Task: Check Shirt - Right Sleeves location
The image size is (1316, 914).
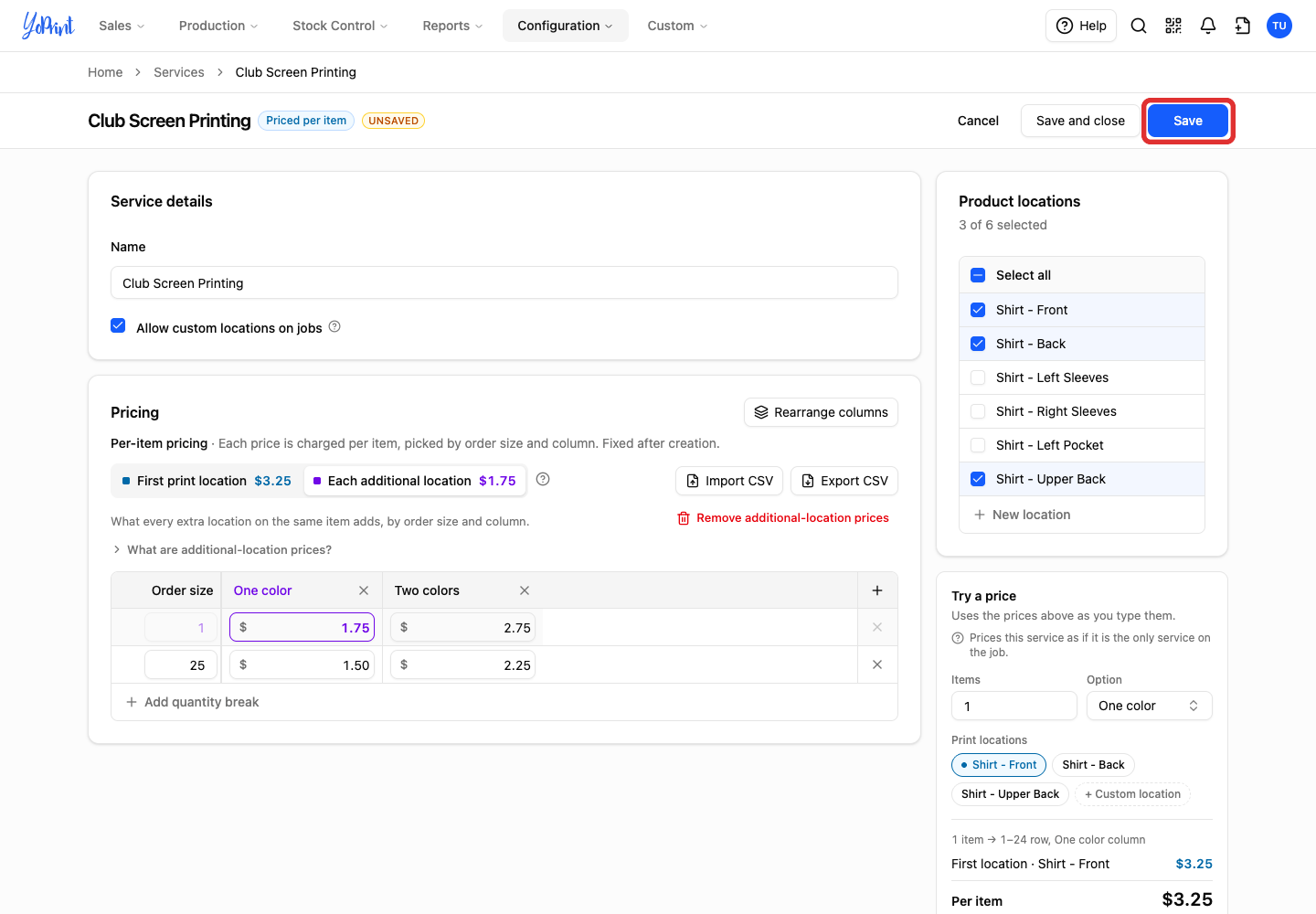Action: click(x=978, y=411)
